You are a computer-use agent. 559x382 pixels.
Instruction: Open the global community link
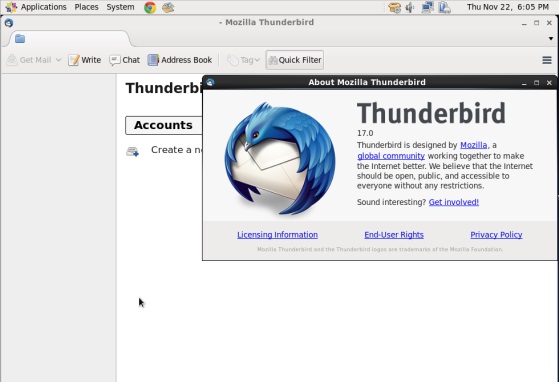coord(391,156)
